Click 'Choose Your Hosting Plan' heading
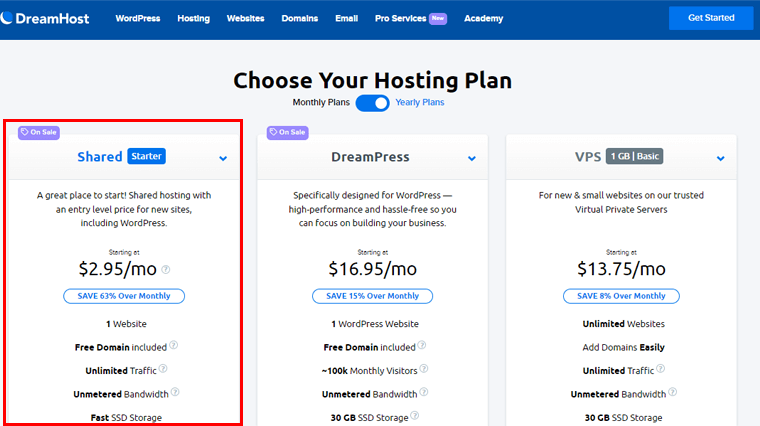The height and width of the screenshot is (426, 760). point(372,80)
